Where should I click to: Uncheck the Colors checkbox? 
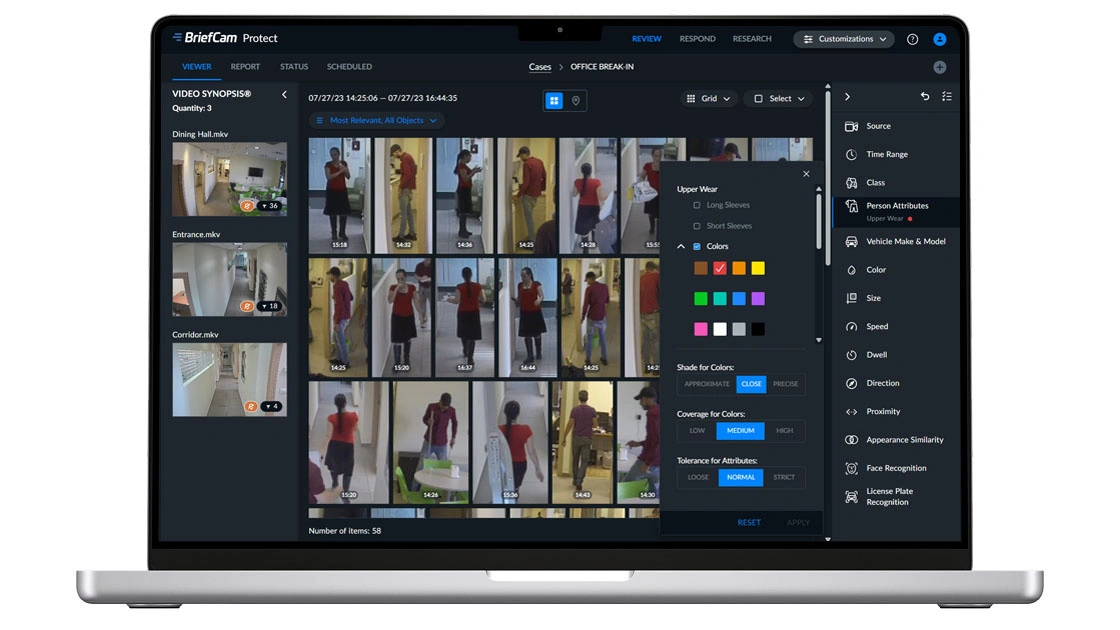pyautogui.click(x=697, y=246)
